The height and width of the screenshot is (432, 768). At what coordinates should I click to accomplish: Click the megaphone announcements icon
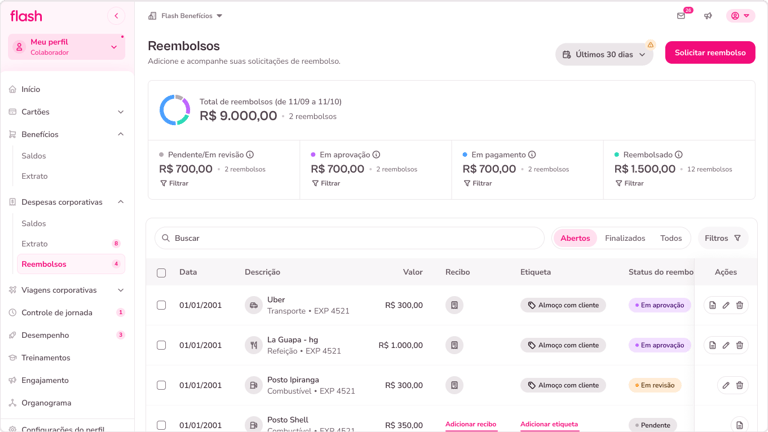click(708, 16)
